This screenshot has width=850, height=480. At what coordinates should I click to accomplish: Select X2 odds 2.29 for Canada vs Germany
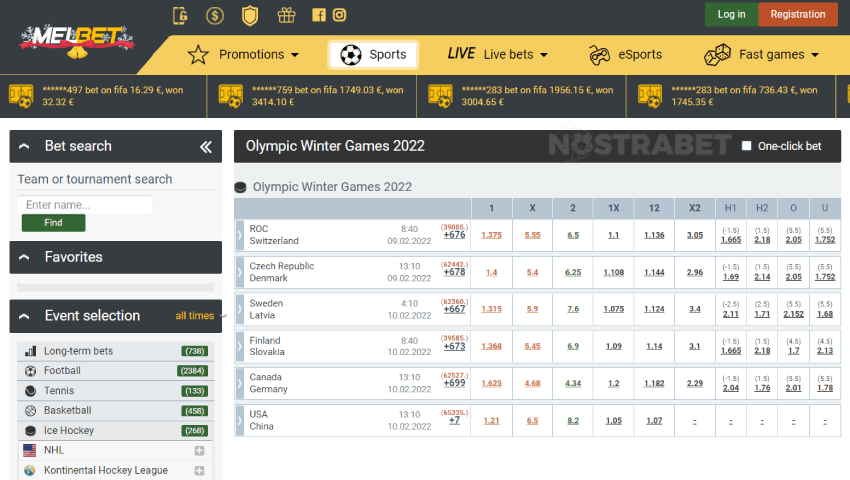[x=694, y=383]
